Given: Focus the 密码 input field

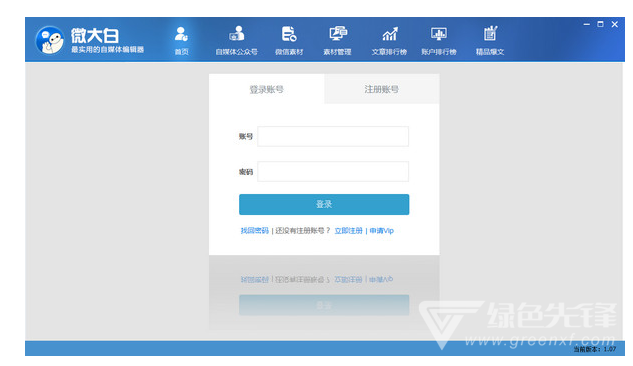Looking at the screenshot, I should (x=333, y=171).
